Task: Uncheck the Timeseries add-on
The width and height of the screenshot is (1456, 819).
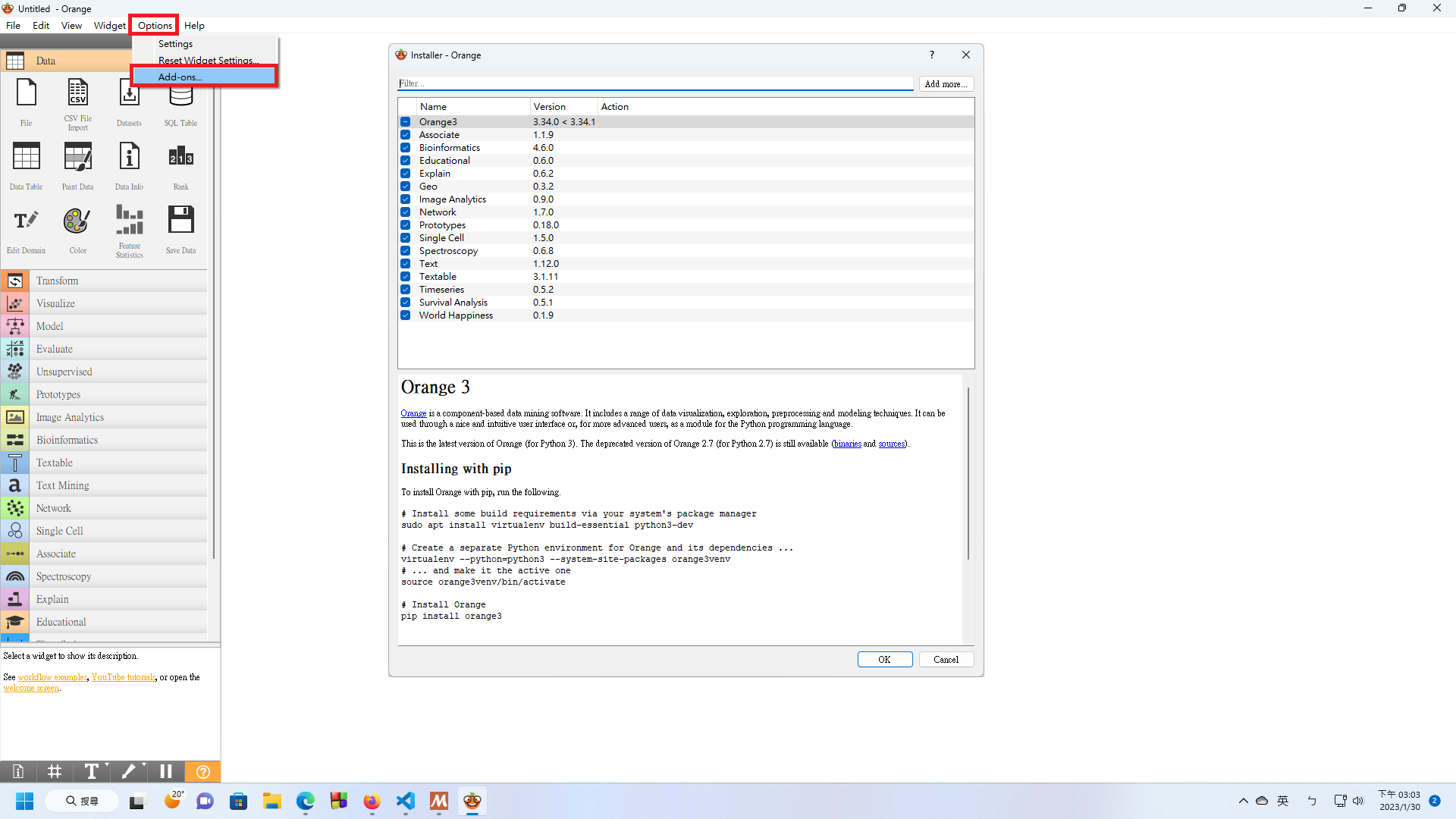Action: click(x=406, y=289)
